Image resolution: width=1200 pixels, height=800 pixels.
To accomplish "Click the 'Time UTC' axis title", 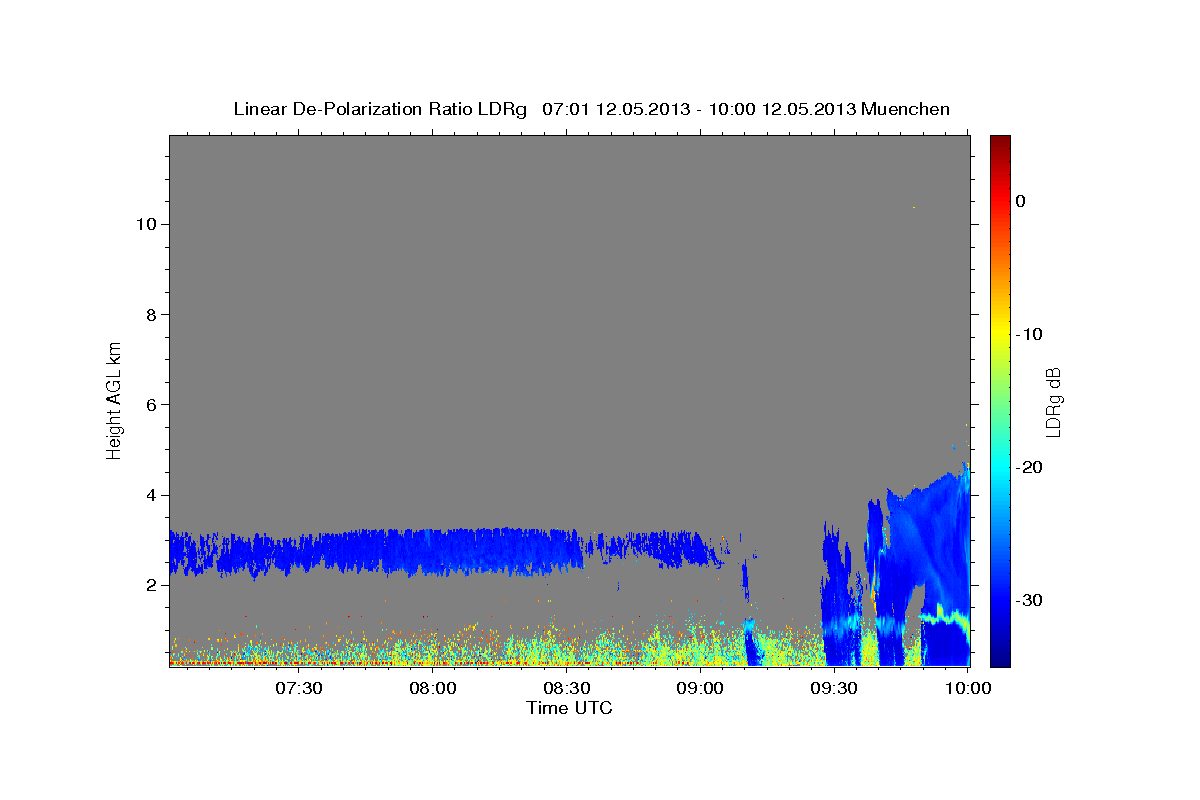I will pyautogui.click(x=569, y=708).
